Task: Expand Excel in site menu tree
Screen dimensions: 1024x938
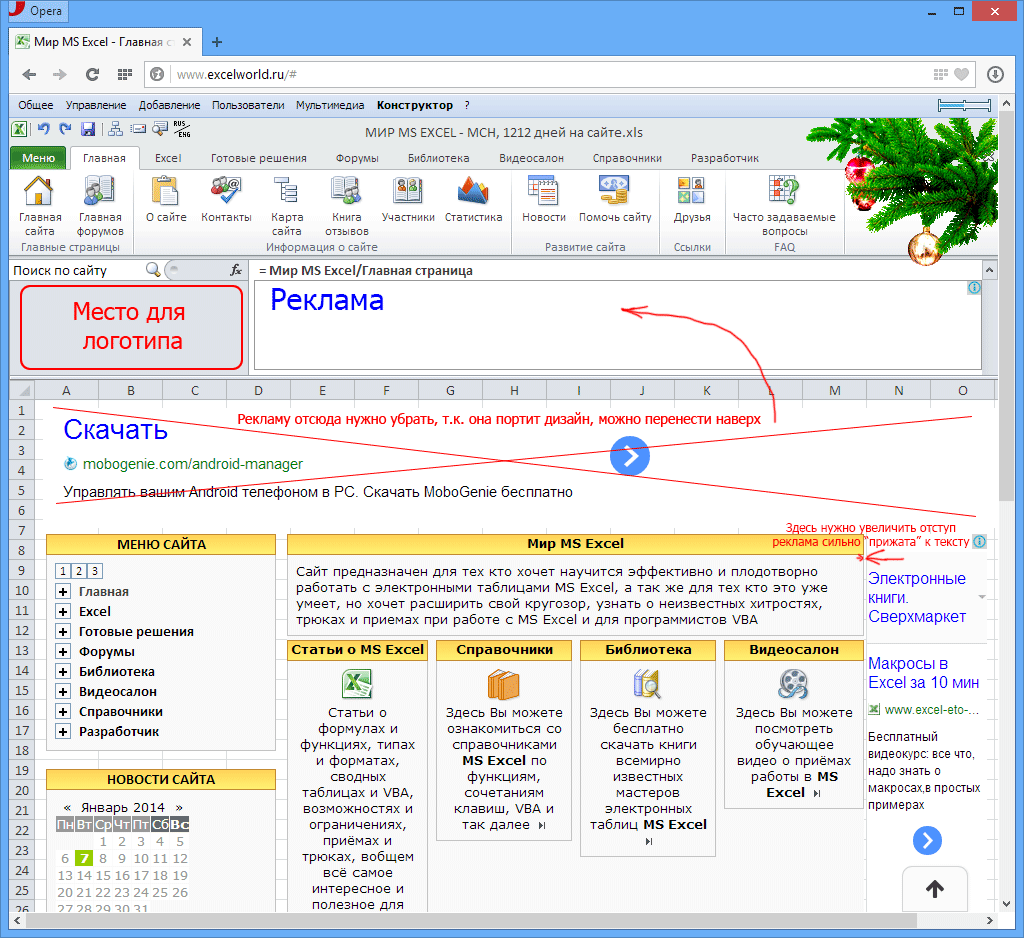Action: click(x=63, y=612)
